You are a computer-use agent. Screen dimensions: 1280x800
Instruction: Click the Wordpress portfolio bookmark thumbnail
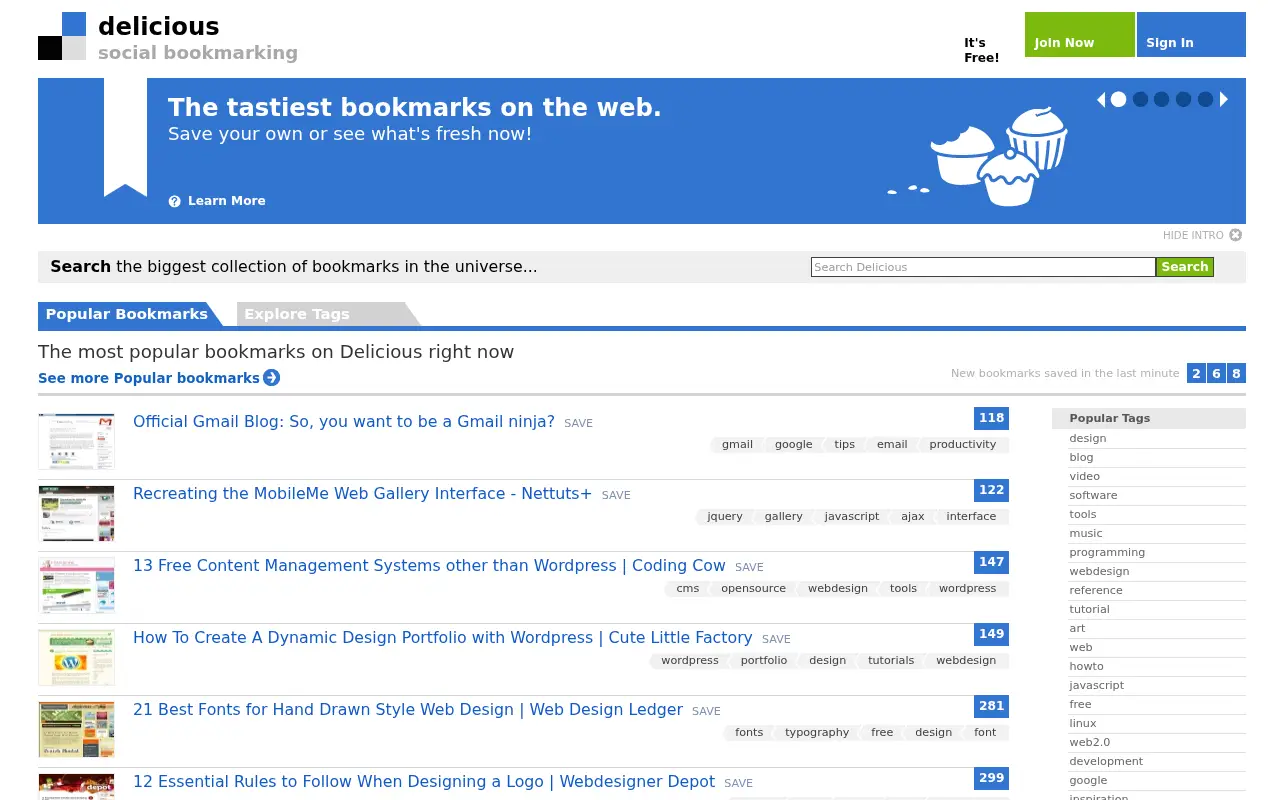(x=77, y=658)
